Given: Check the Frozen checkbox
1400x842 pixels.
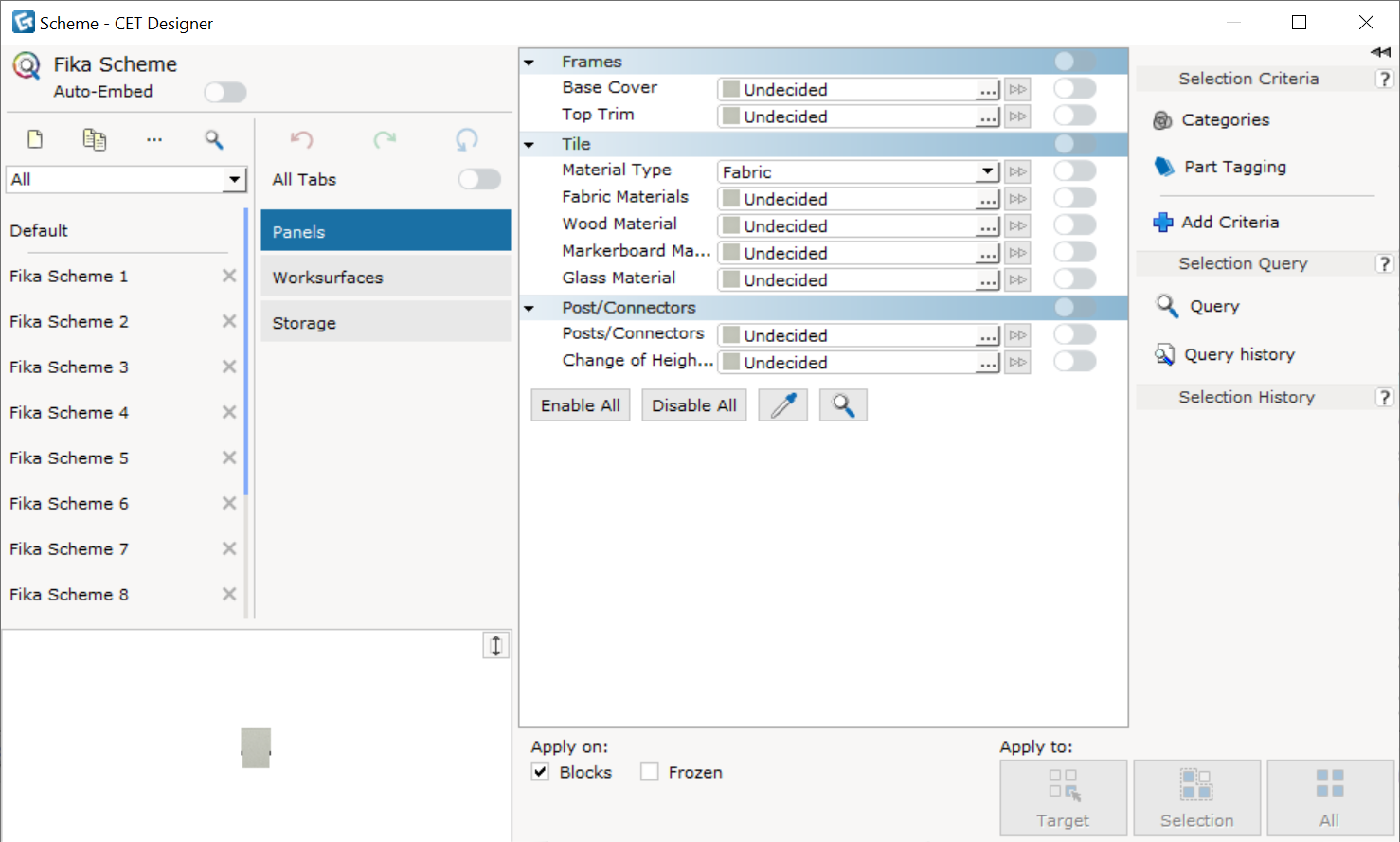Looking at the screenshot, I should pos(649,772).
